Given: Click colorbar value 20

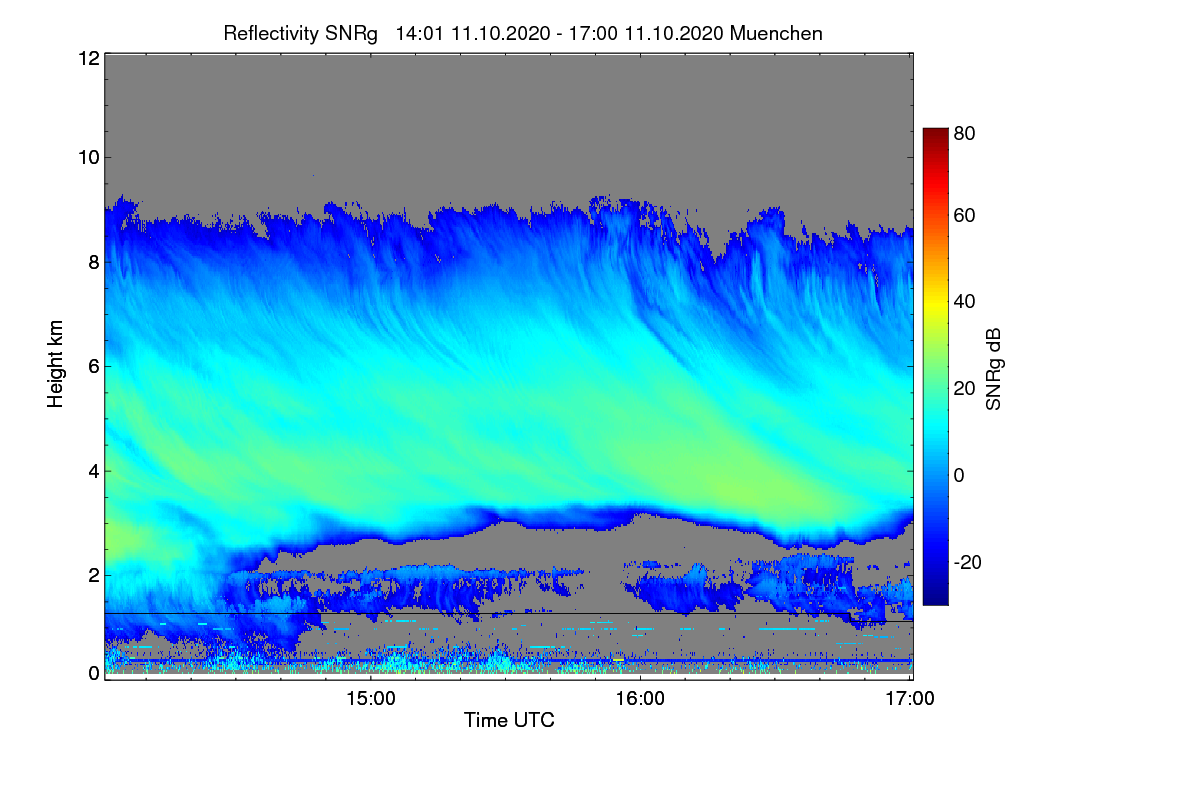Looking at the screenshot, I should point(964,389).
